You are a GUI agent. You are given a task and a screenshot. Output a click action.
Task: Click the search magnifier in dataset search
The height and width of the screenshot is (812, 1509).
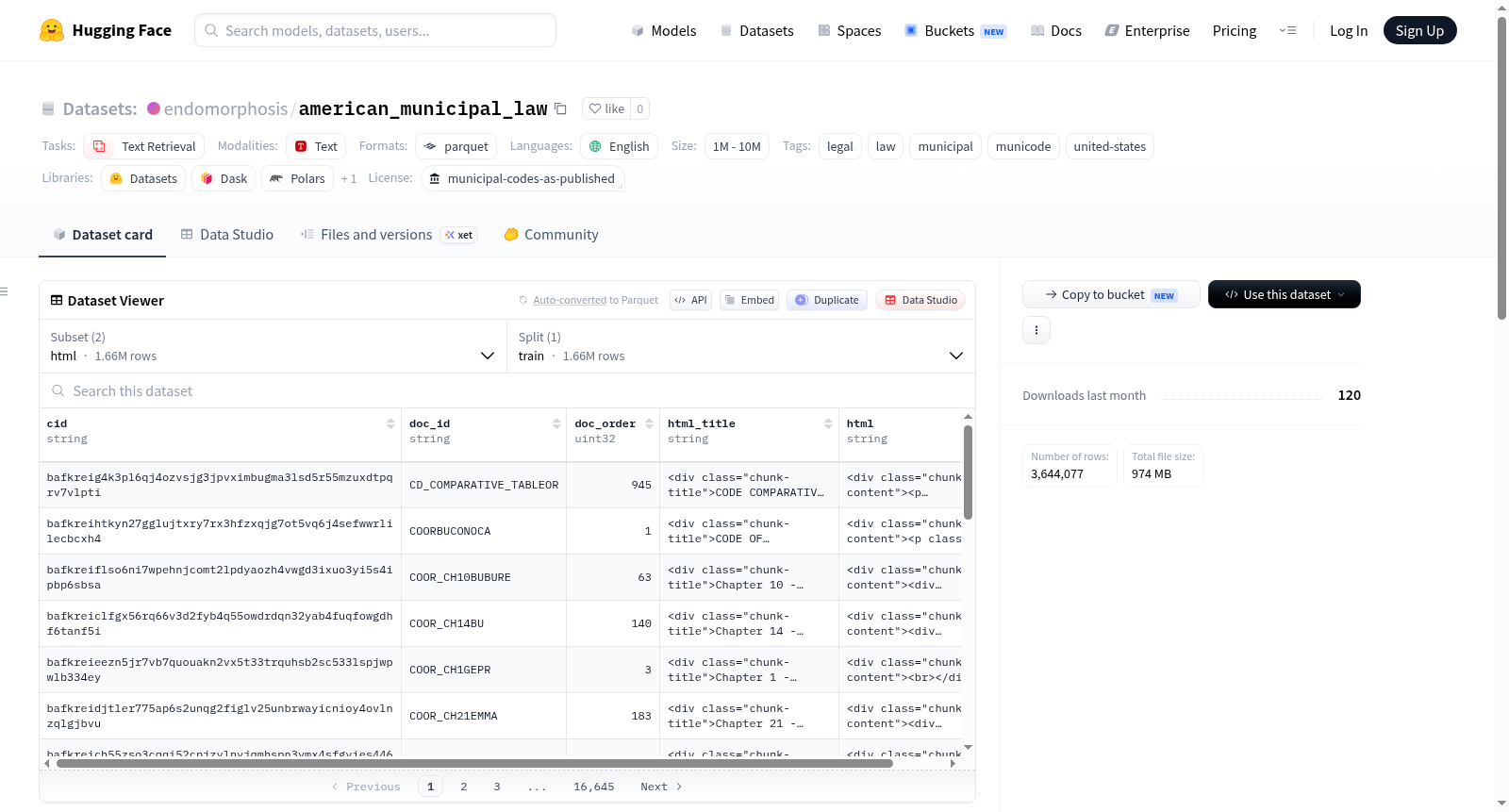[x=58, y=390]
